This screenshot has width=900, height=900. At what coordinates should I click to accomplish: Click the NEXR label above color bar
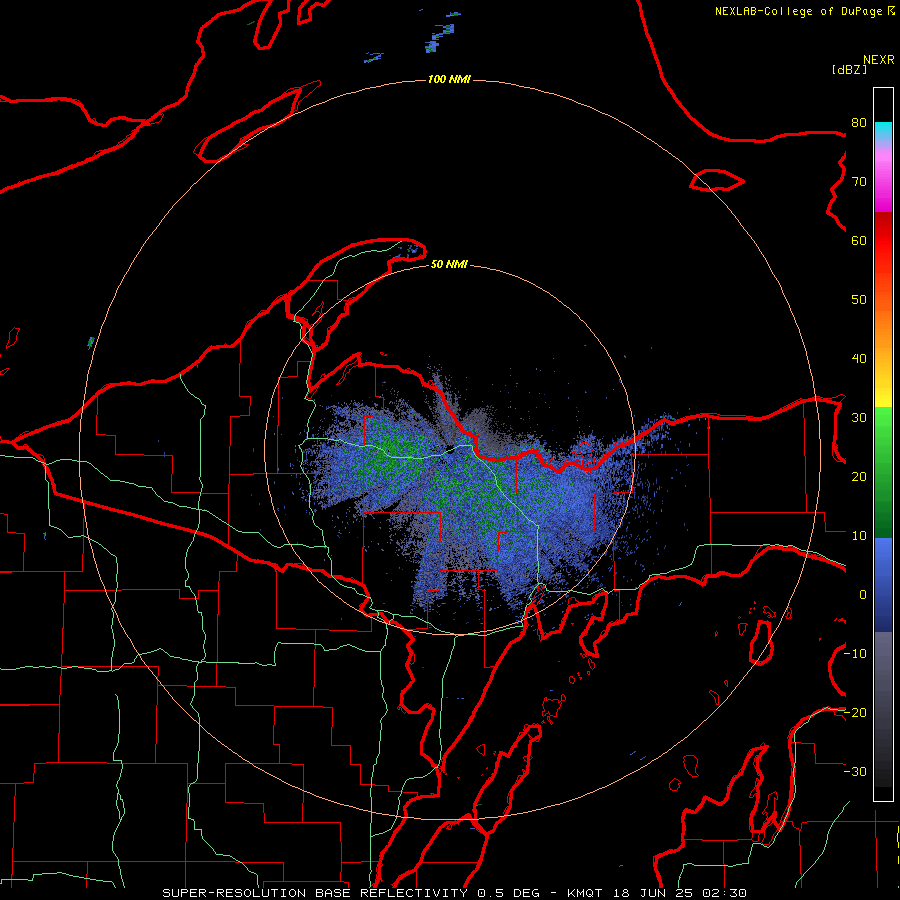click(879, 60)
